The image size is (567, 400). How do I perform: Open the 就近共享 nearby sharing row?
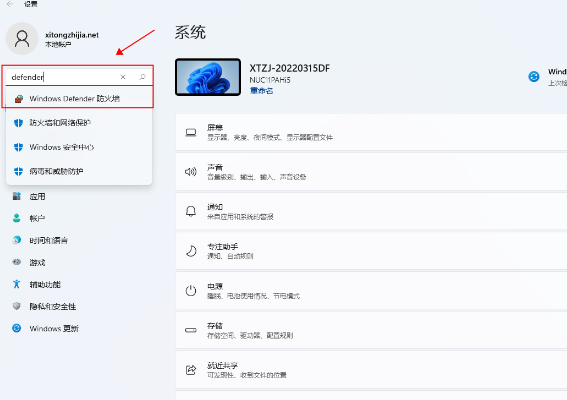click(371, 370)
